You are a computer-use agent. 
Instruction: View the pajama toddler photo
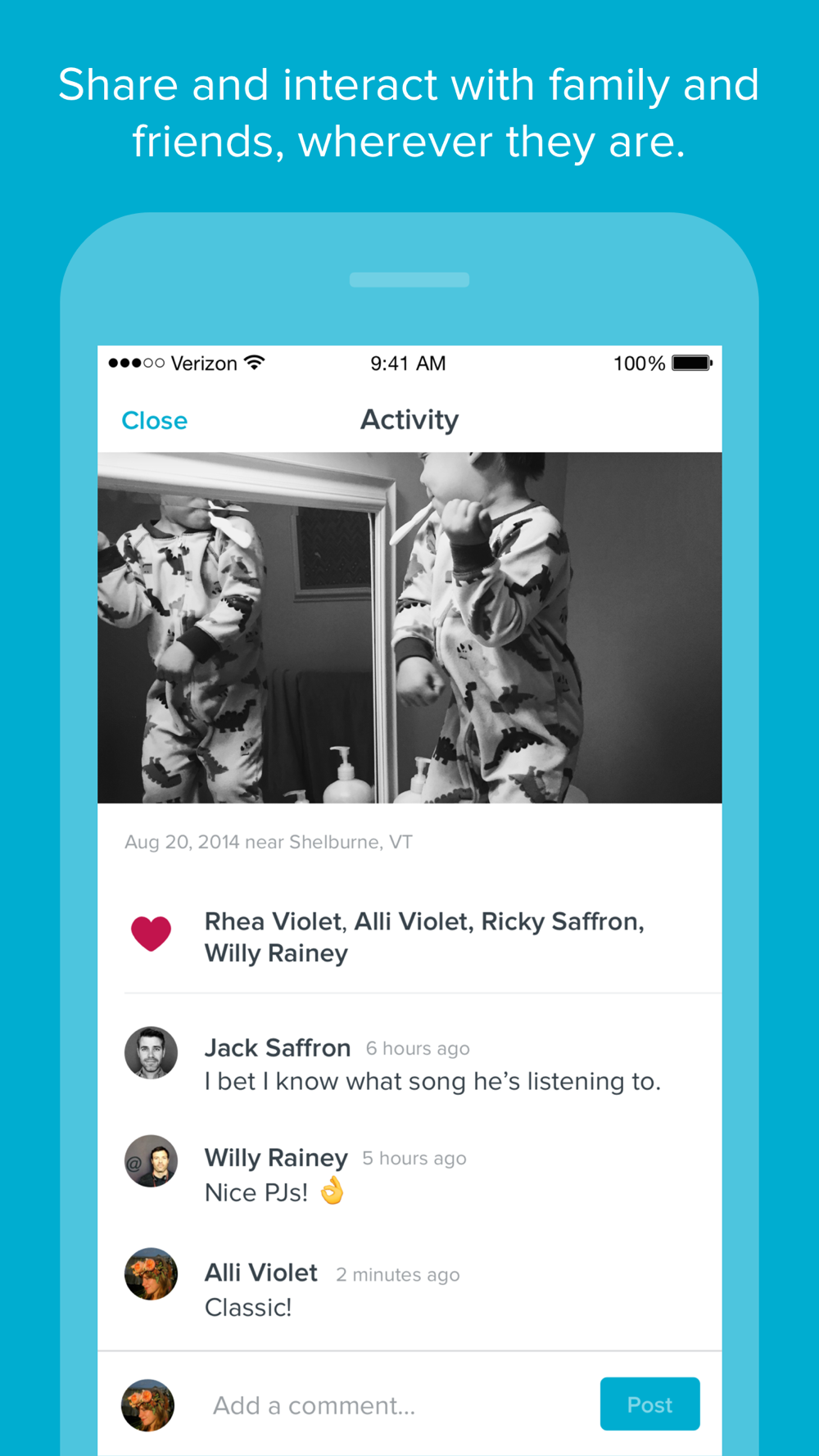pos(409,628)
